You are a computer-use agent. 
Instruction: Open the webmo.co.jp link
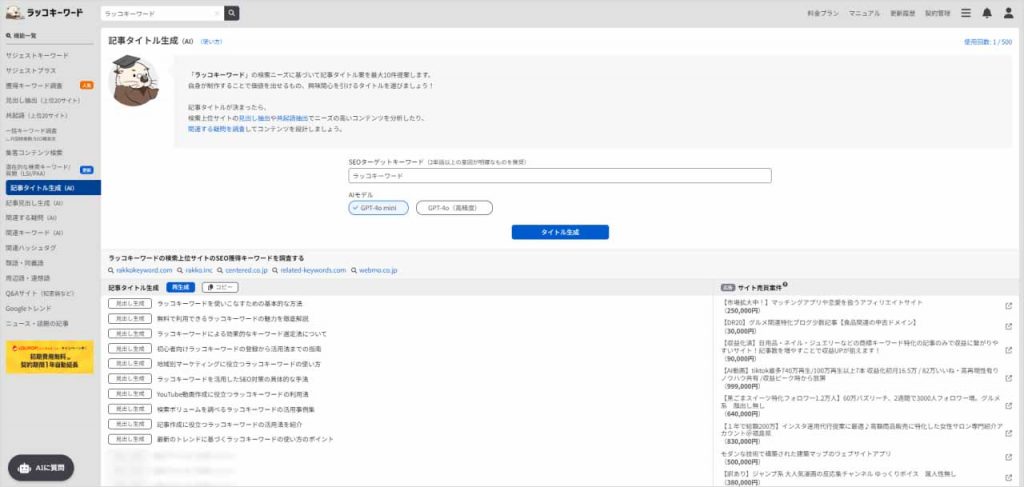[377, 270]
